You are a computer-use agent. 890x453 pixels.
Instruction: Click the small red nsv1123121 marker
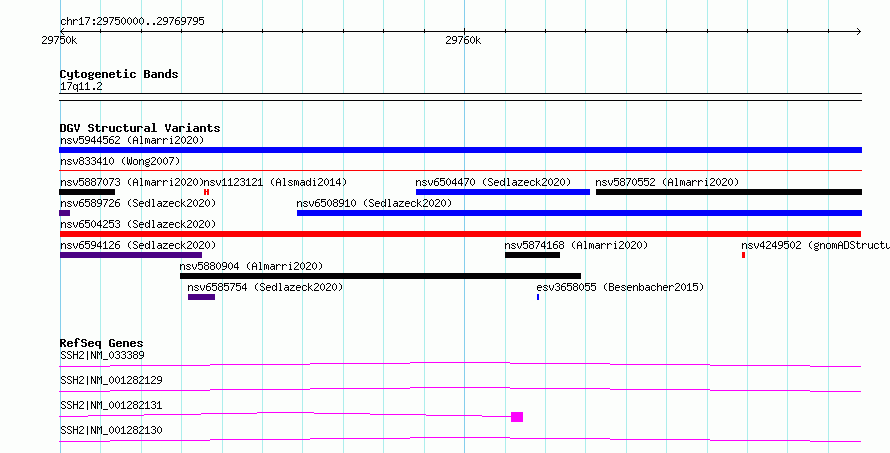point(207,192)
